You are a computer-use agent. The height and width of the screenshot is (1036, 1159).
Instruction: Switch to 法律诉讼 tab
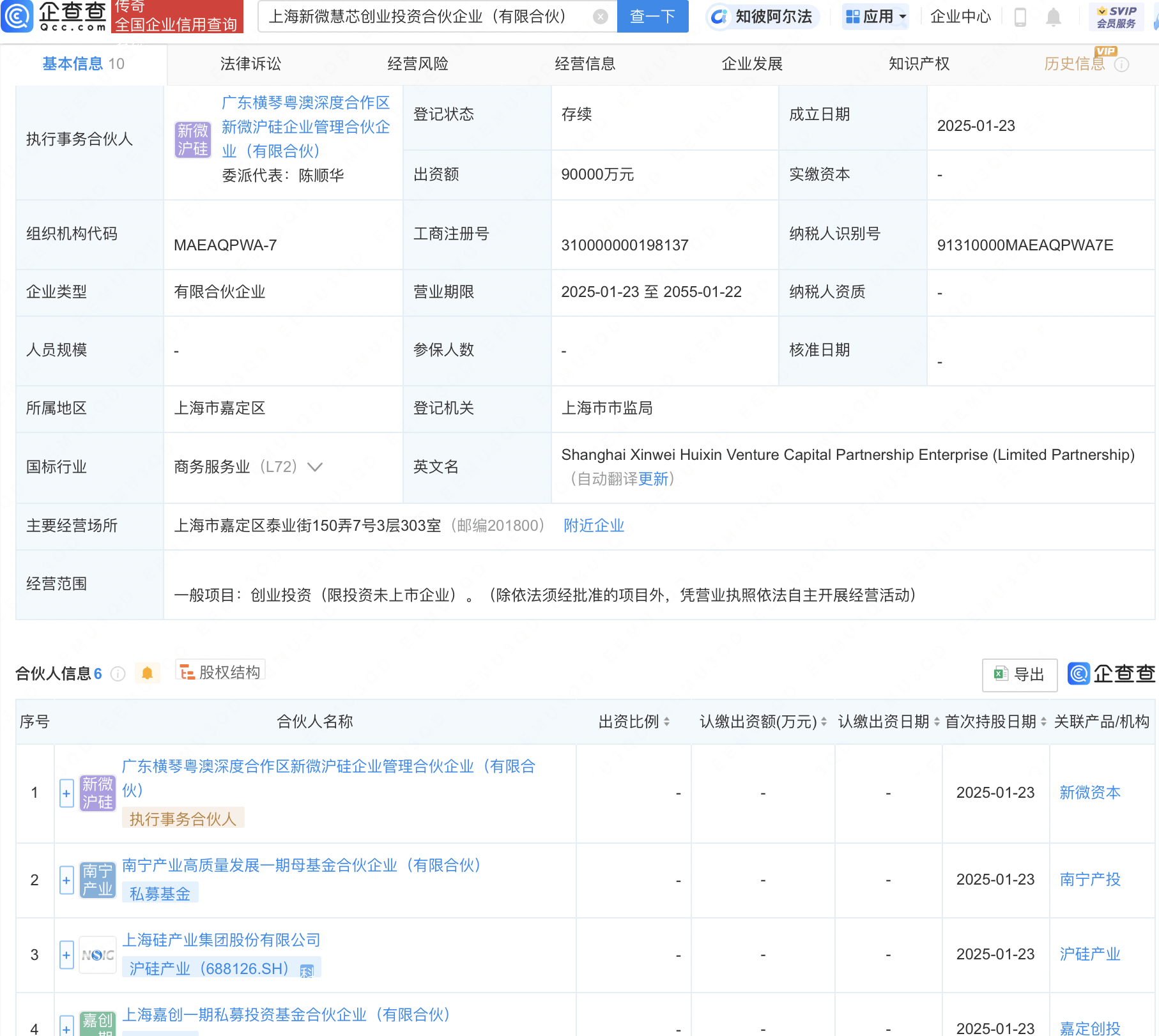tap(251, 64)
